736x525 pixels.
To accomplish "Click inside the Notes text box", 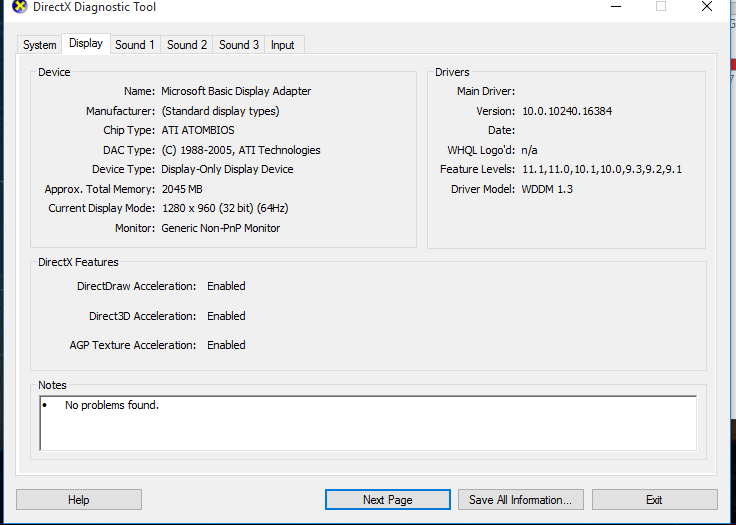I will [368, 423].
